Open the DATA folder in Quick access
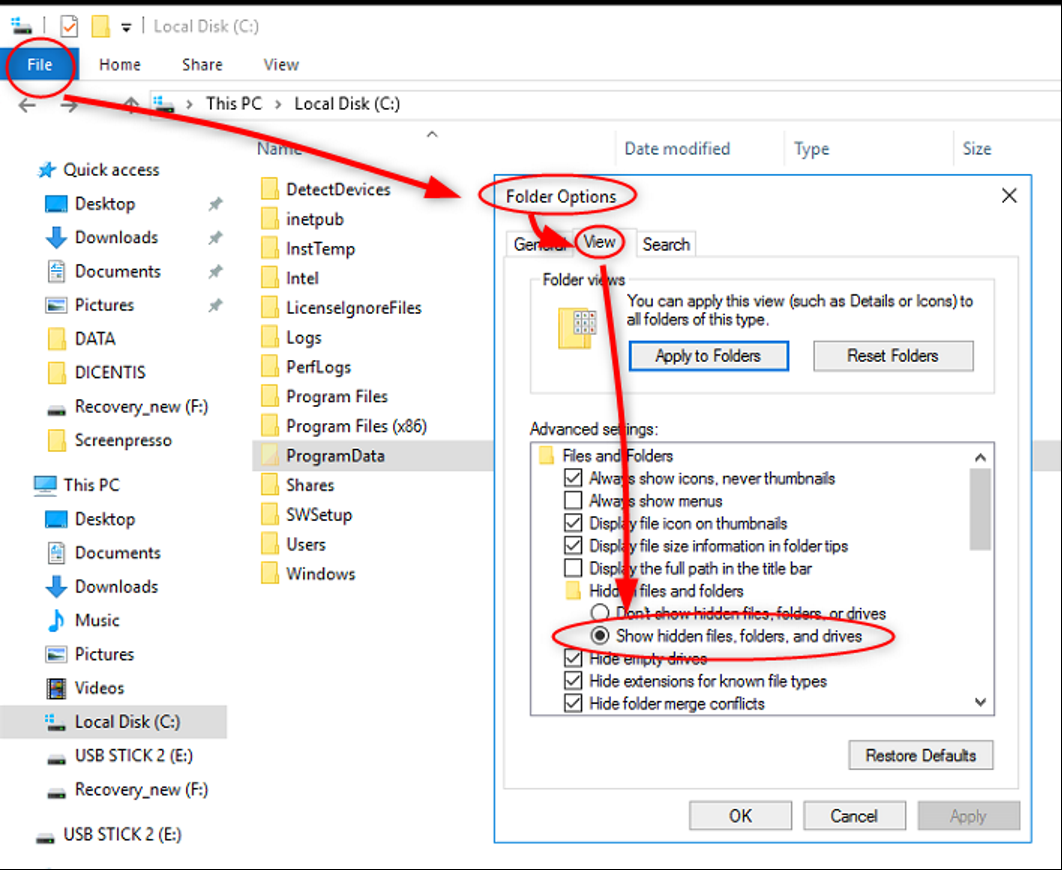Screen dimensions: 1062x870 tap(57, 339)
